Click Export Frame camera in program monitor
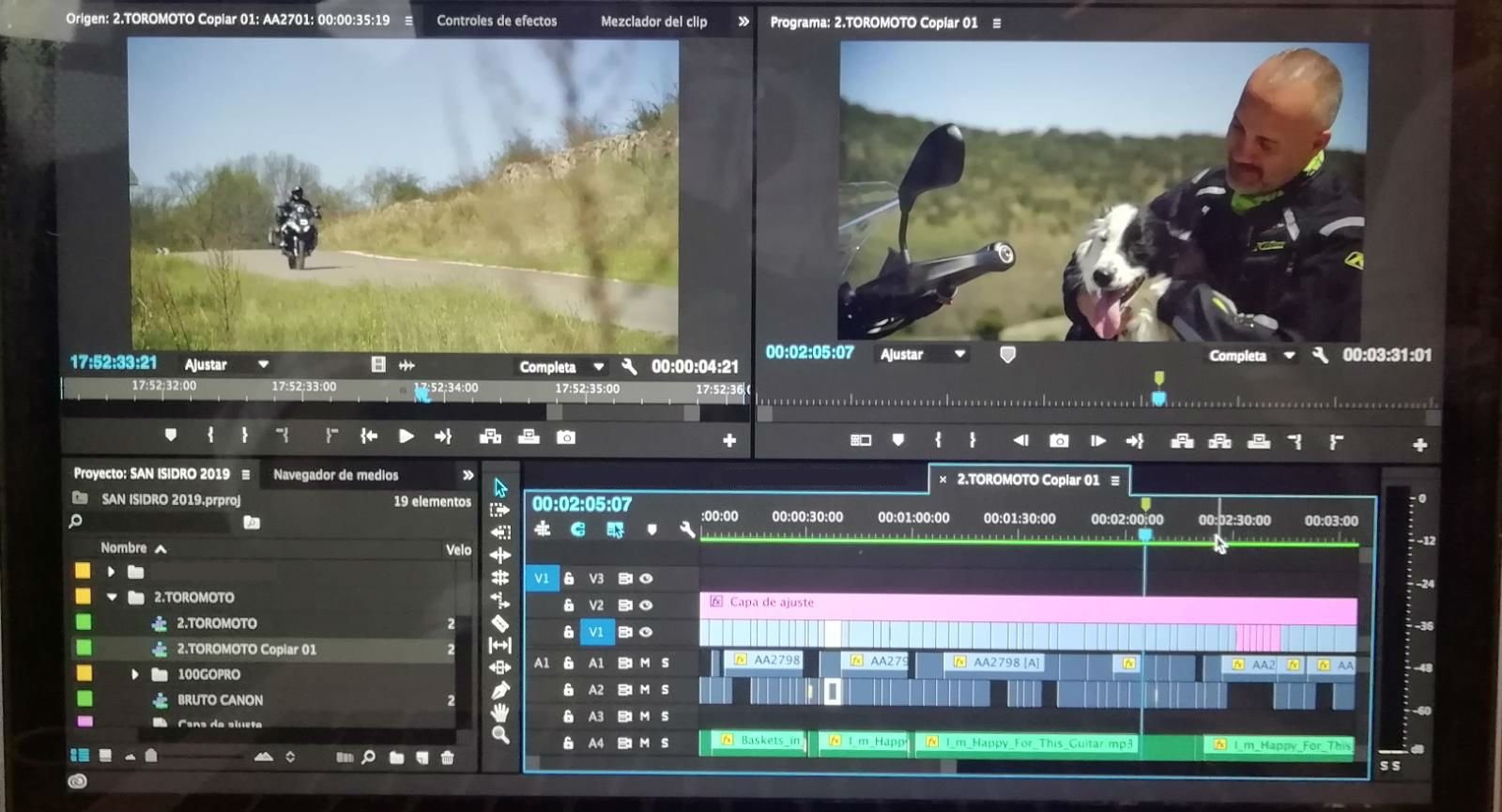The width and height of the screenshot is (1502, 812). point(1059,440)
